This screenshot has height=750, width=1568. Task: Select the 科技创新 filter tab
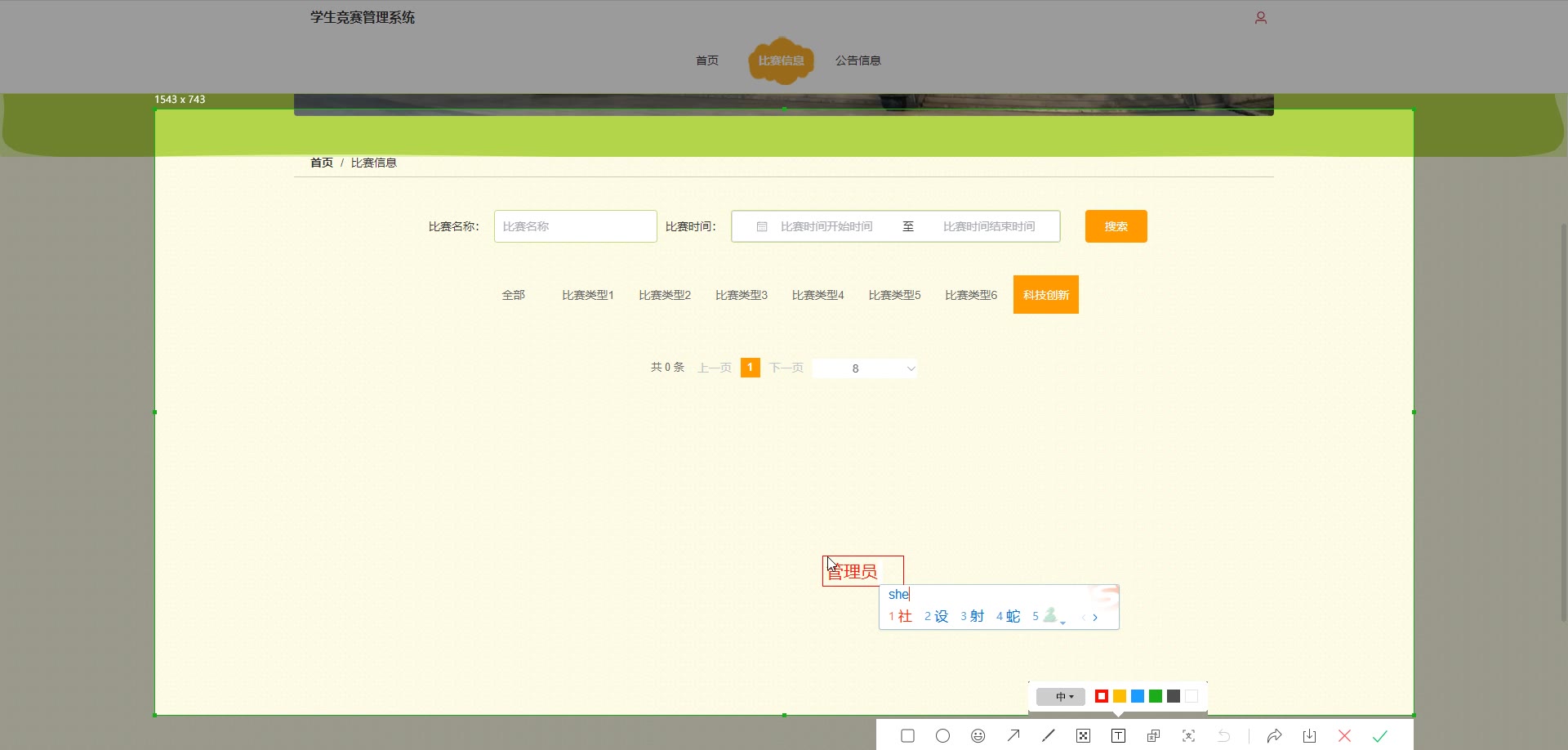[1046, 295]
